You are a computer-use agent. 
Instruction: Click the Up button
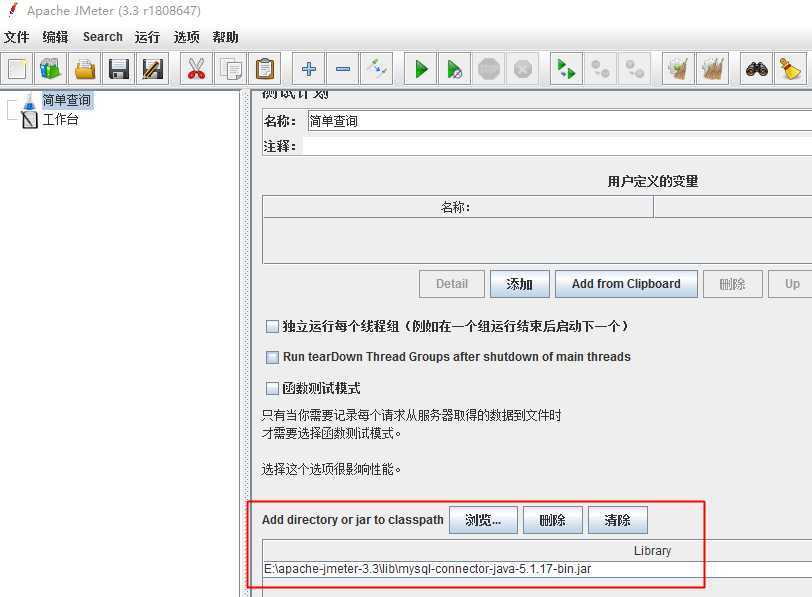(792, 284)
